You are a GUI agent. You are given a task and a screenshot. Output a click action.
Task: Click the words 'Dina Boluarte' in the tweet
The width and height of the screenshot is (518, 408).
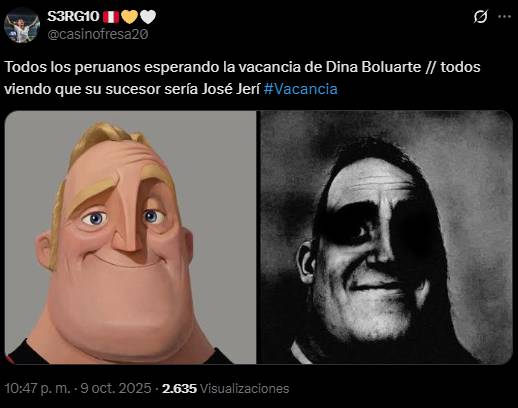click(x=373, y=67)
